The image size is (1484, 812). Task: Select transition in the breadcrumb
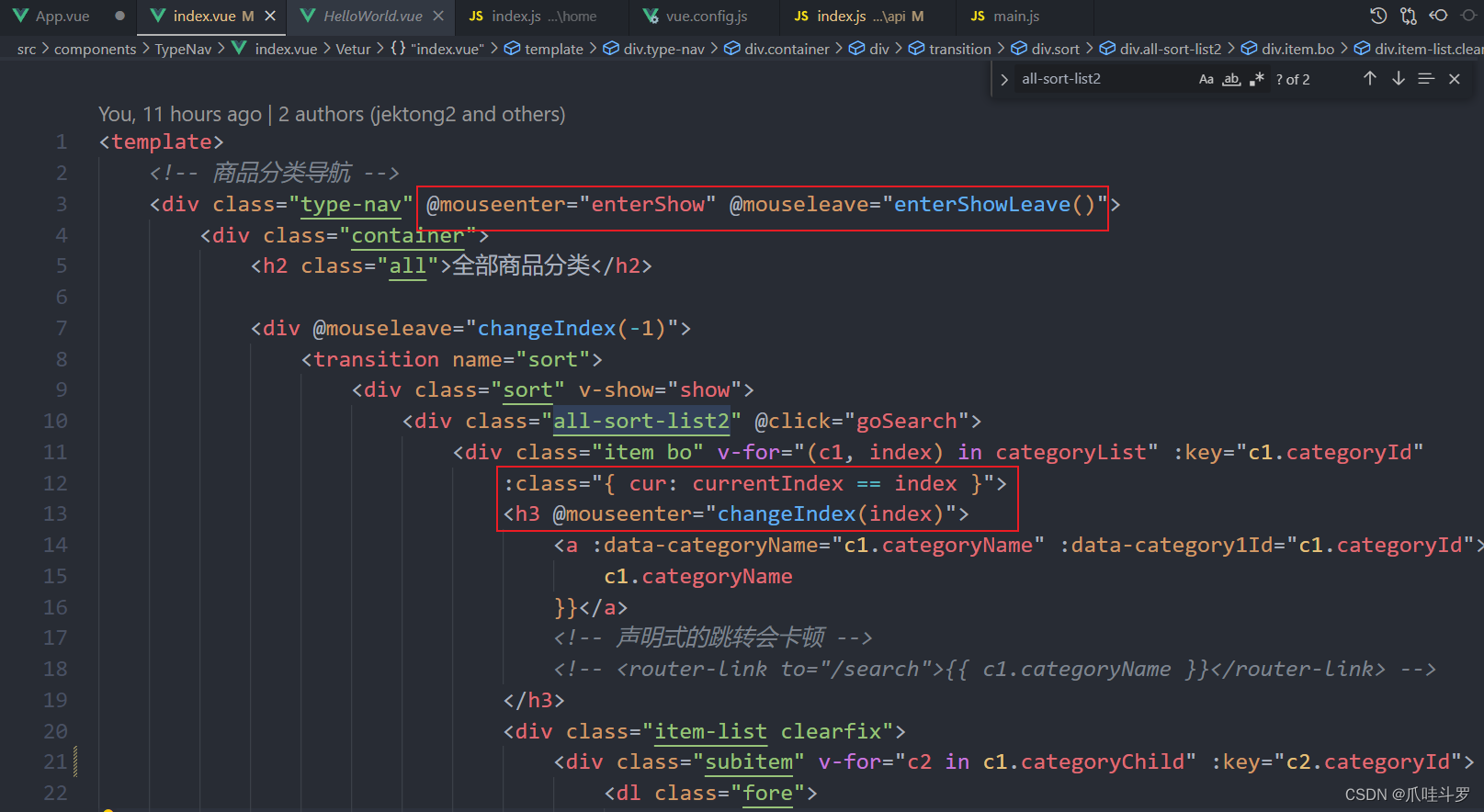pos(959,49)
